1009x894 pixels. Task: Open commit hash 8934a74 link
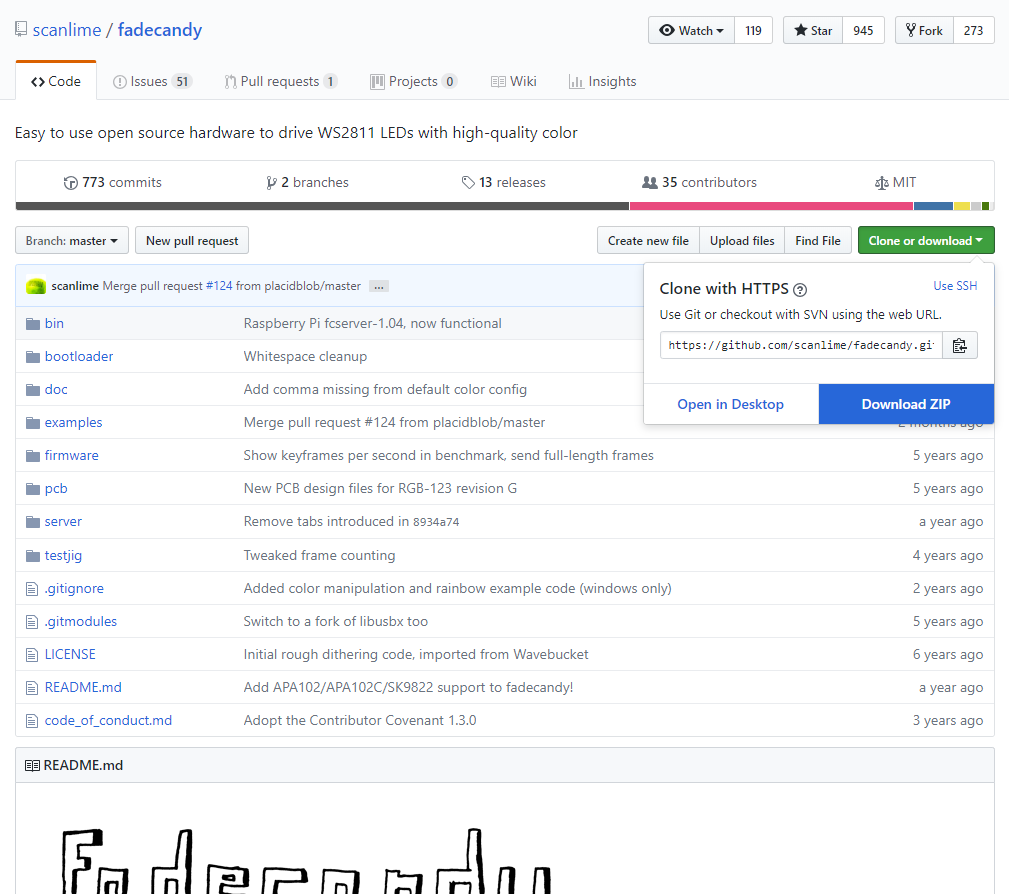436,522
